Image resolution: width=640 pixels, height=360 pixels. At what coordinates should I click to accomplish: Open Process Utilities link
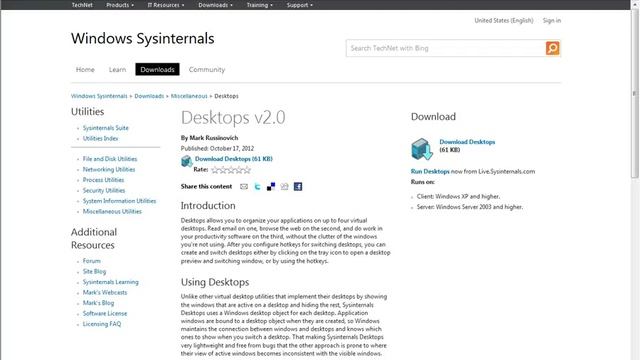click(103, 180)
